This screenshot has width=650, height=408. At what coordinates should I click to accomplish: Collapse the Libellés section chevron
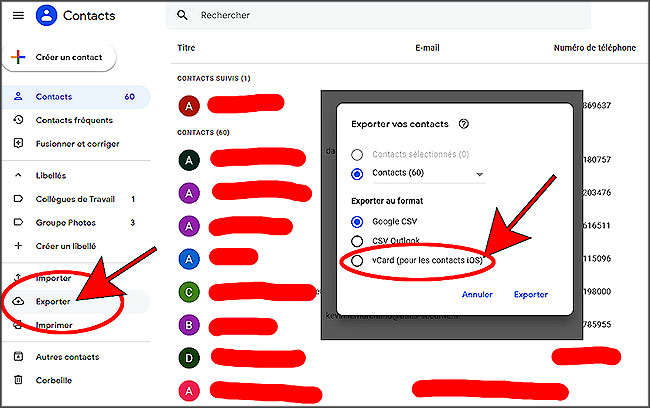click(x=18, y=175)
